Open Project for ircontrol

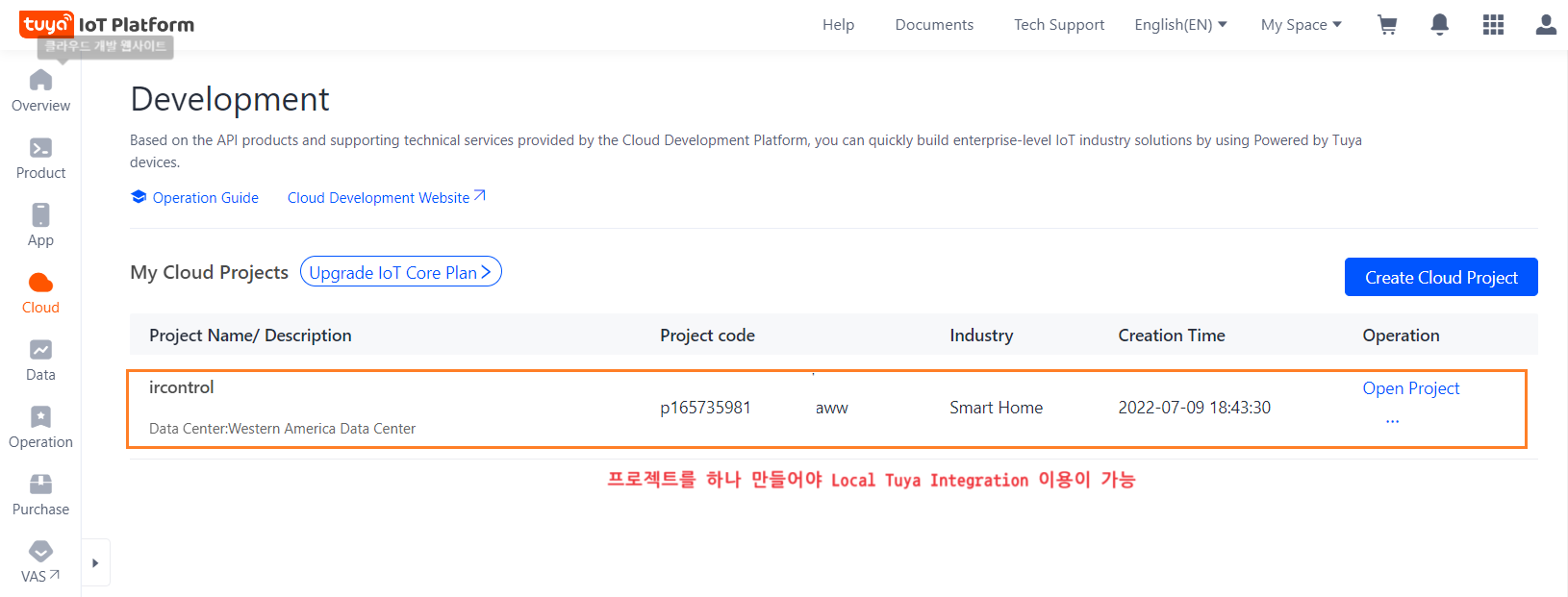(x=1410, y=388)
